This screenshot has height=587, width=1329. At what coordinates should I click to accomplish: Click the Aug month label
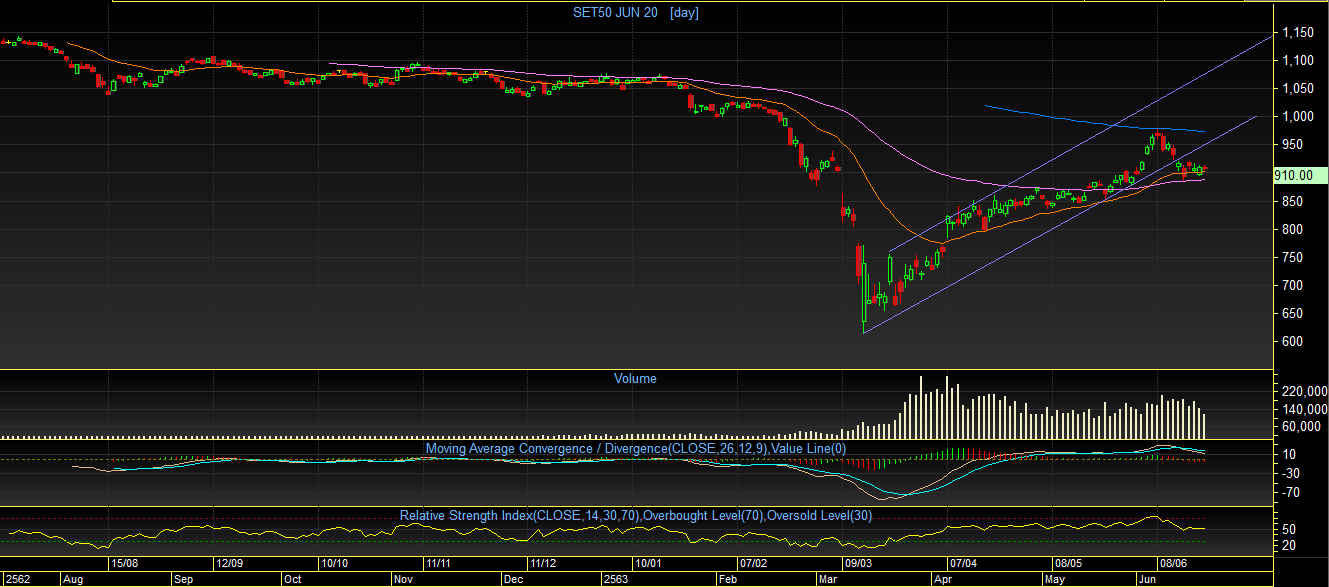73,579
